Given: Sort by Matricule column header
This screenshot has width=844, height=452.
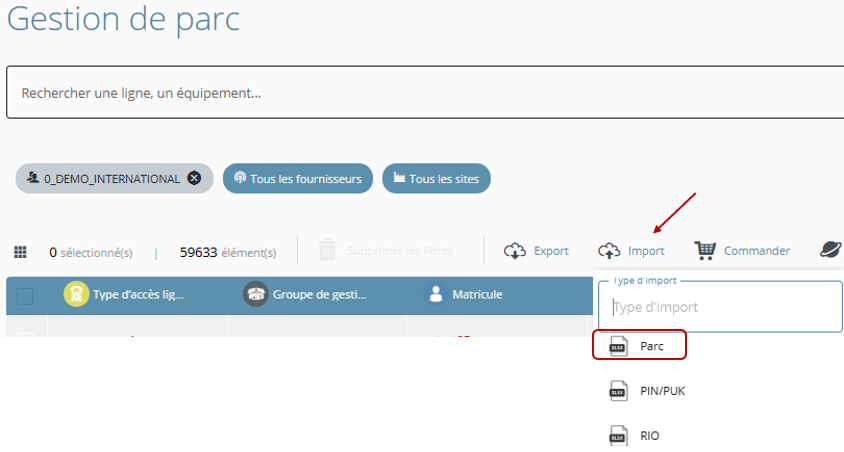Looking at the screenshot, I should click(x=477, y=294).
